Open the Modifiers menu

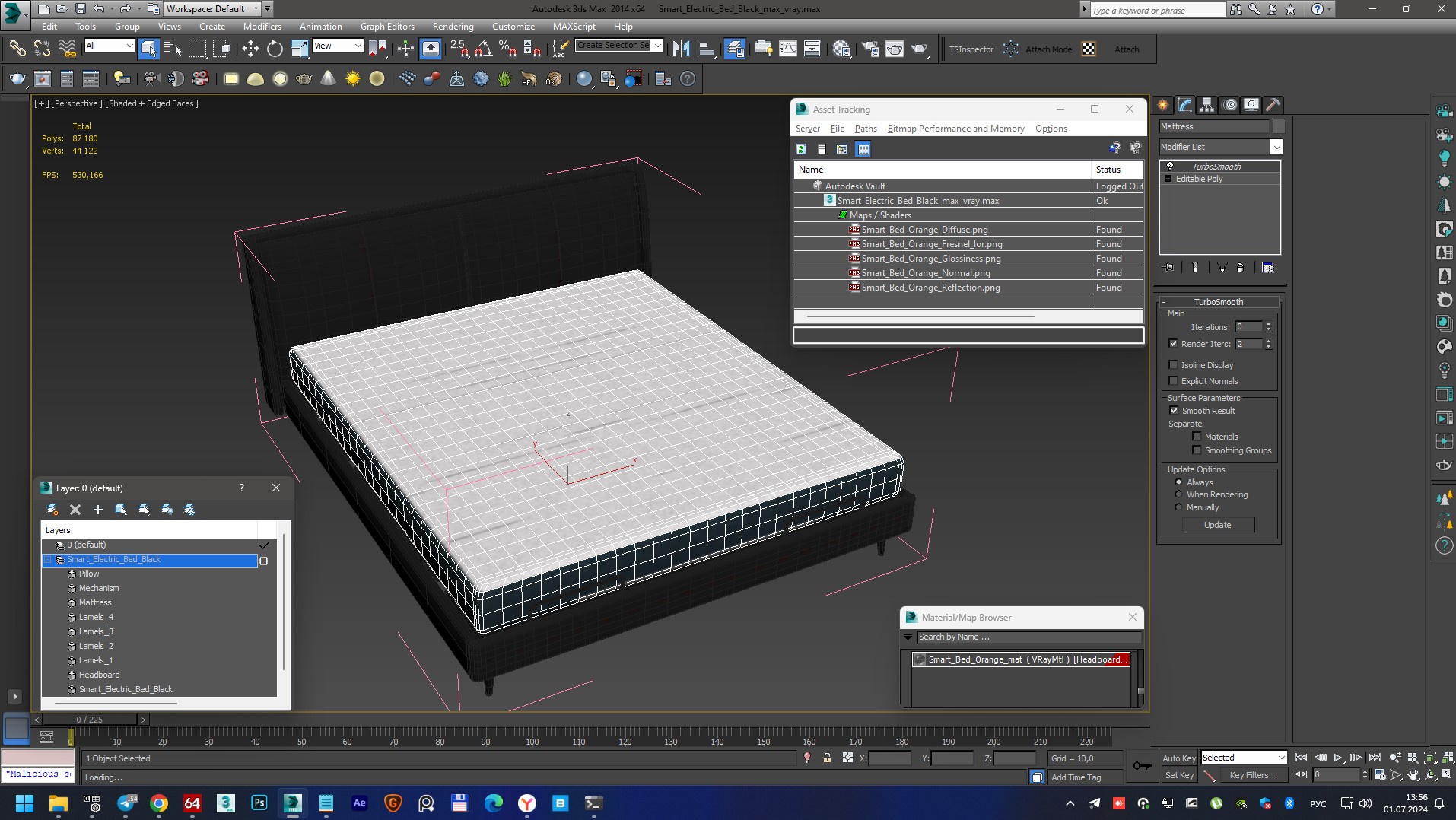click(262, 27)
